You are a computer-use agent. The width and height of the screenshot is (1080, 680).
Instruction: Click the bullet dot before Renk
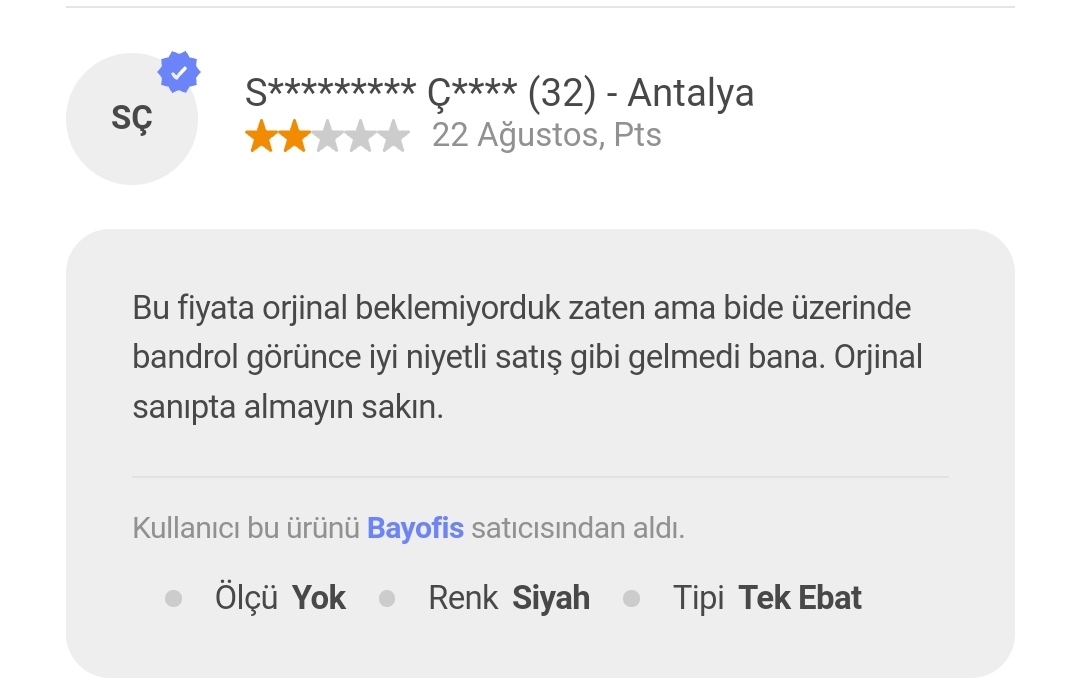tap(387, 599)
